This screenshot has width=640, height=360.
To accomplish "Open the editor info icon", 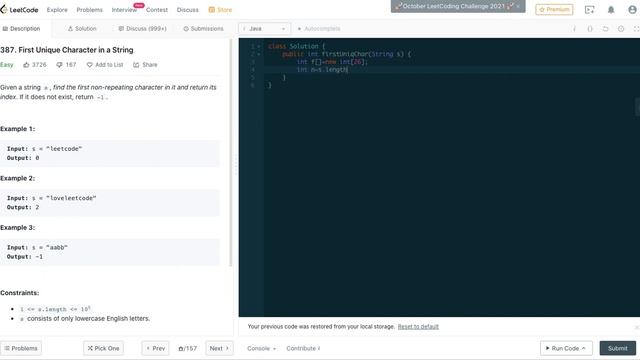I will (574, 29).
